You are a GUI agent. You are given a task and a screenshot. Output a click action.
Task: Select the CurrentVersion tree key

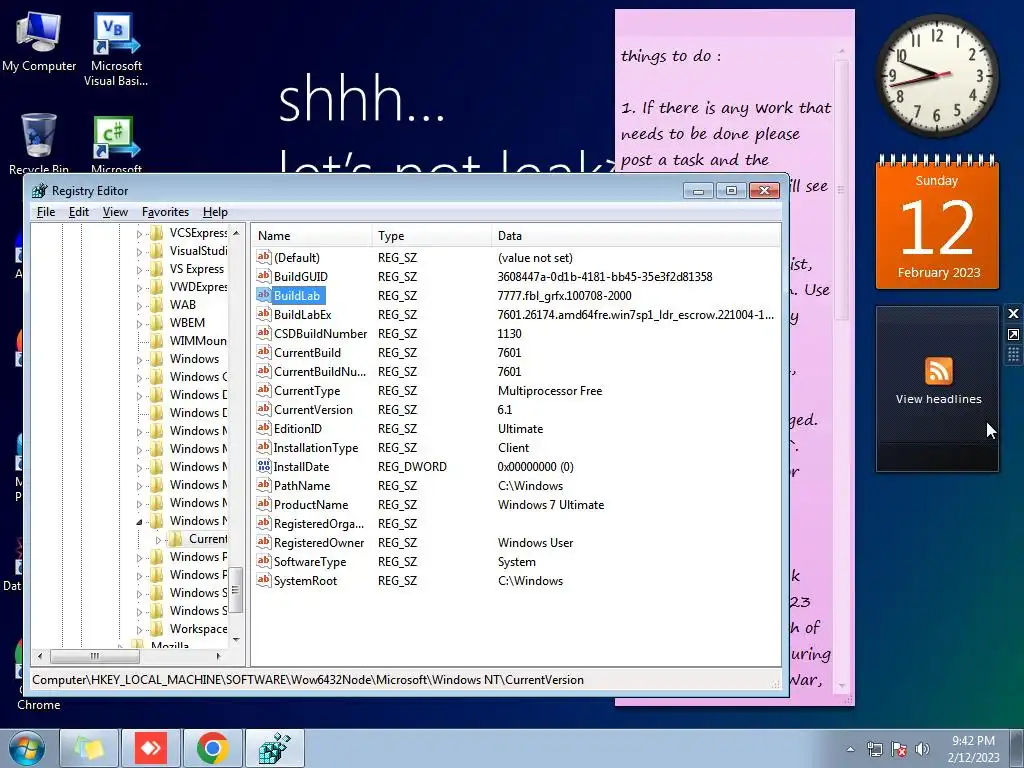click(x=208, y=539)
